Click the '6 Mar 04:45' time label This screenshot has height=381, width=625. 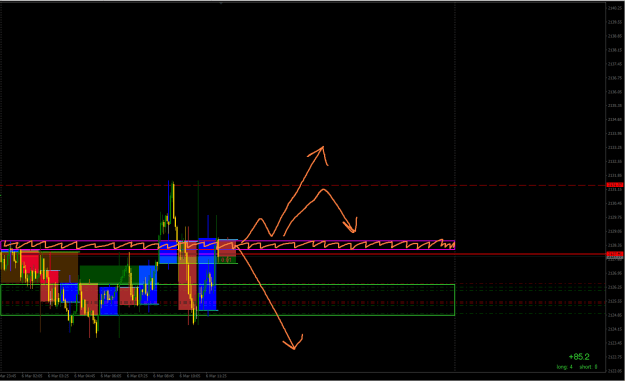85,376
